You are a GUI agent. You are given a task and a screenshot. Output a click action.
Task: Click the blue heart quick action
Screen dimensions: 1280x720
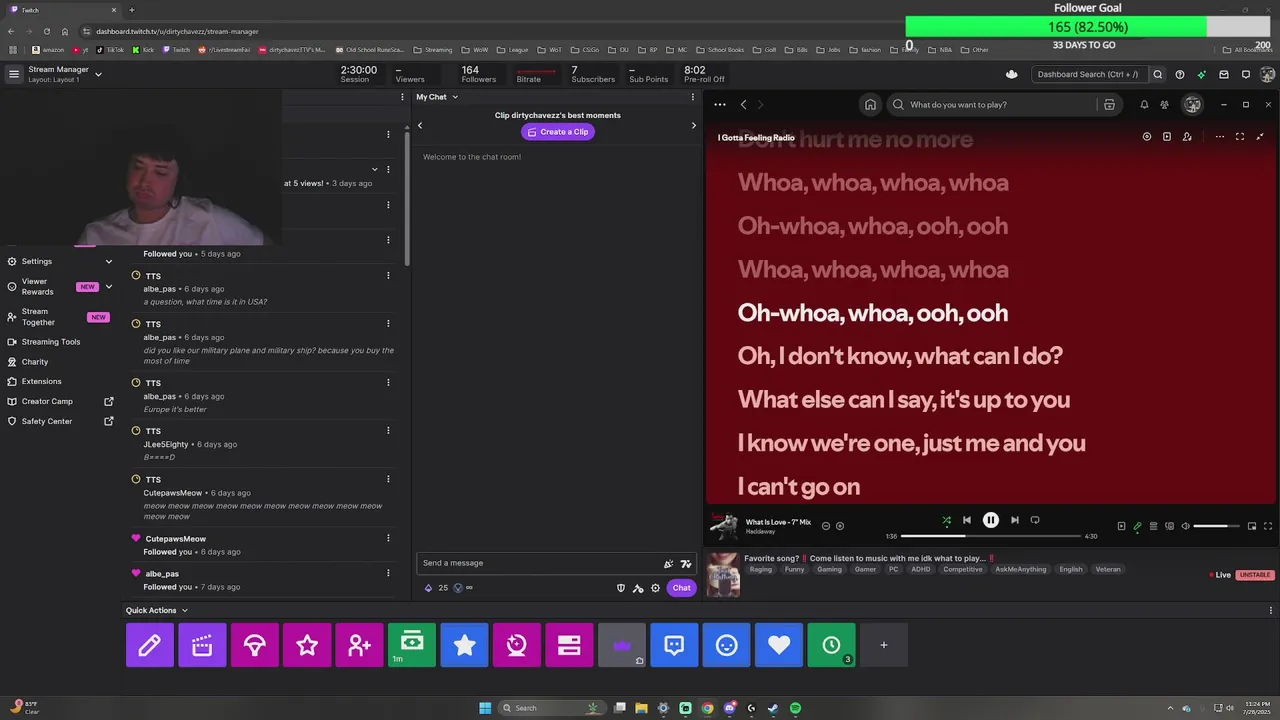point(779,645)
